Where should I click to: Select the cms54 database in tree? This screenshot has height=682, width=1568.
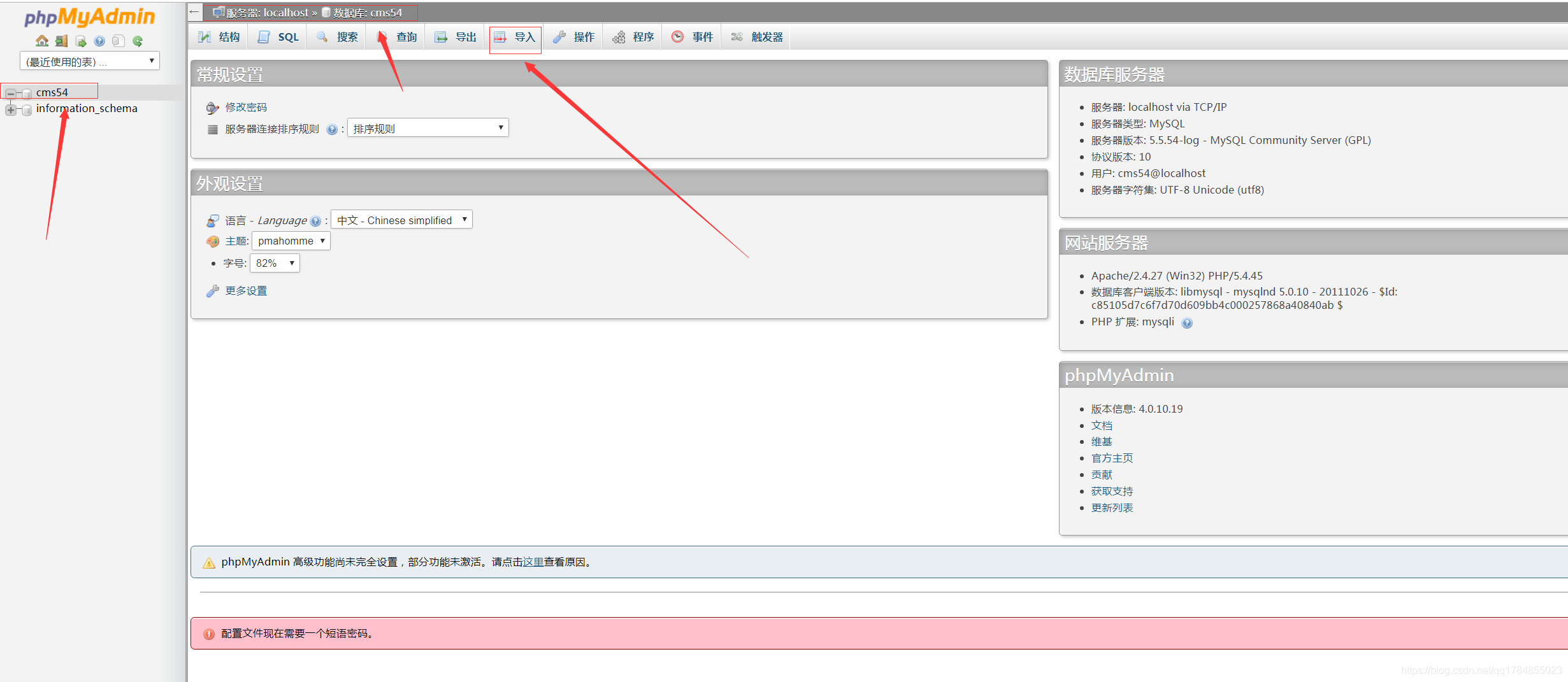point(52,92)
